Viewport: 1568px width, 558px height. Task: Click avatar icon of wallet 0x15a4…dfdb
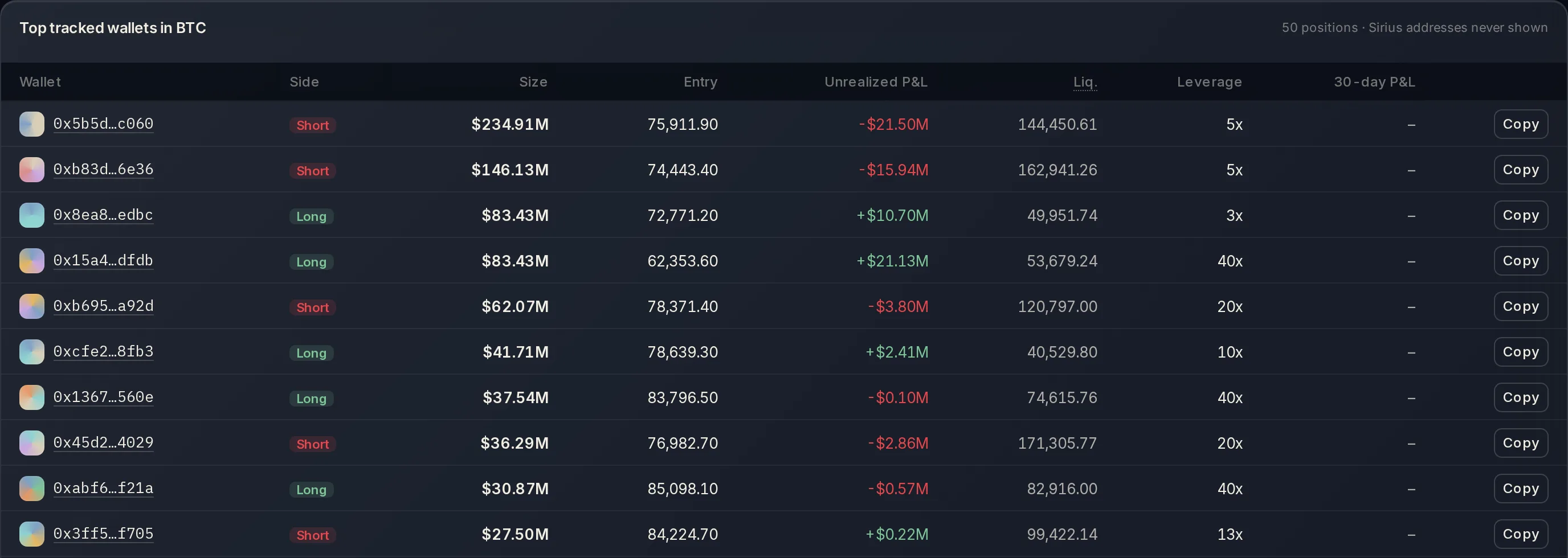click(32, 261)
